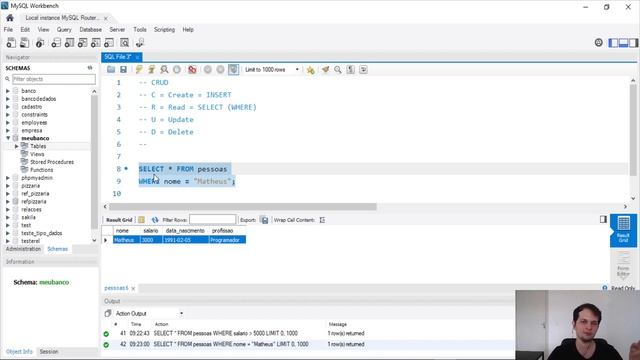Execute the query with the lightning bolt
The height and width of the screenshot is (360, 640).
pyautogui.click(x=139, y=70)
